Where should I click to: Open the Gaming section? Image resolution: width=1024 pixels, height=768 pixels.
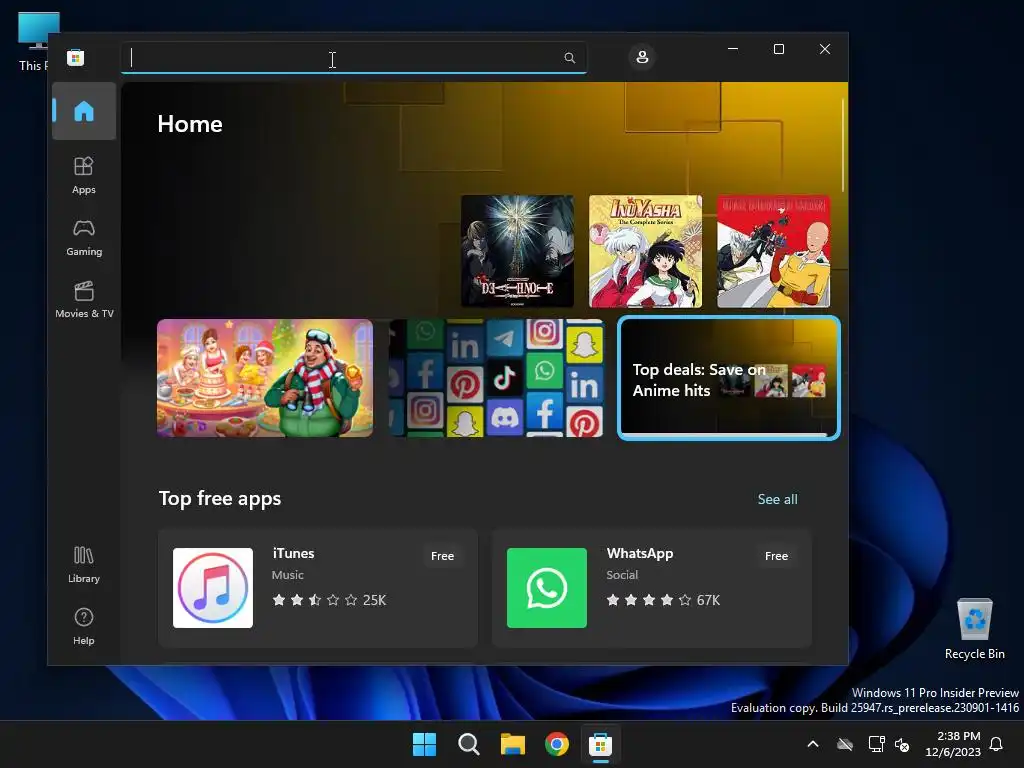click(x=84, y=238)
